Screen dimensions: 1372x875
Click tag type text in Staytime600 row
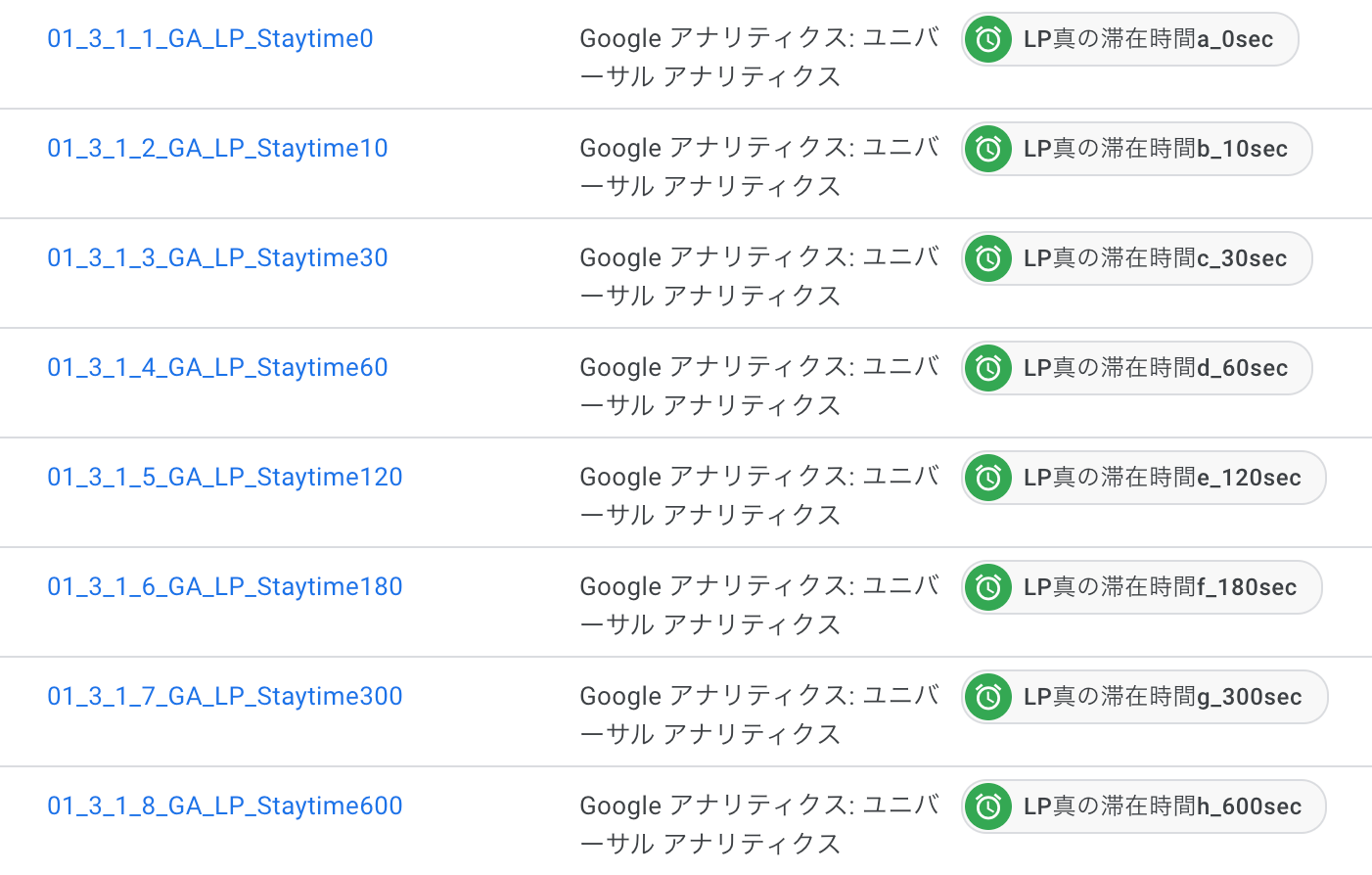click(x=759, y=825)
